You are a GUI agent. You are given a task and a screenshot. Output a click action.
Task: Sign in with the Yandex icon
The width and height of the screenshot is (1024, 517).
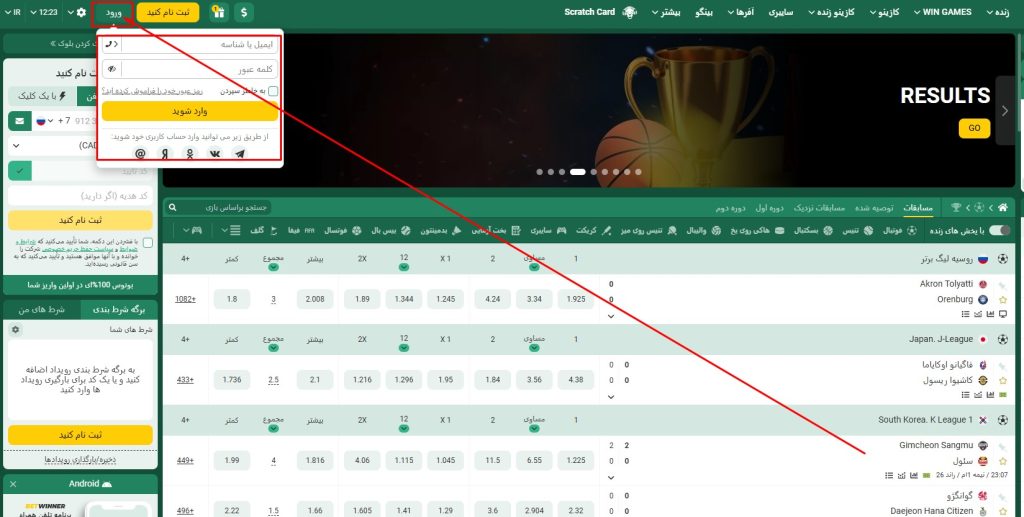(165, 154)
